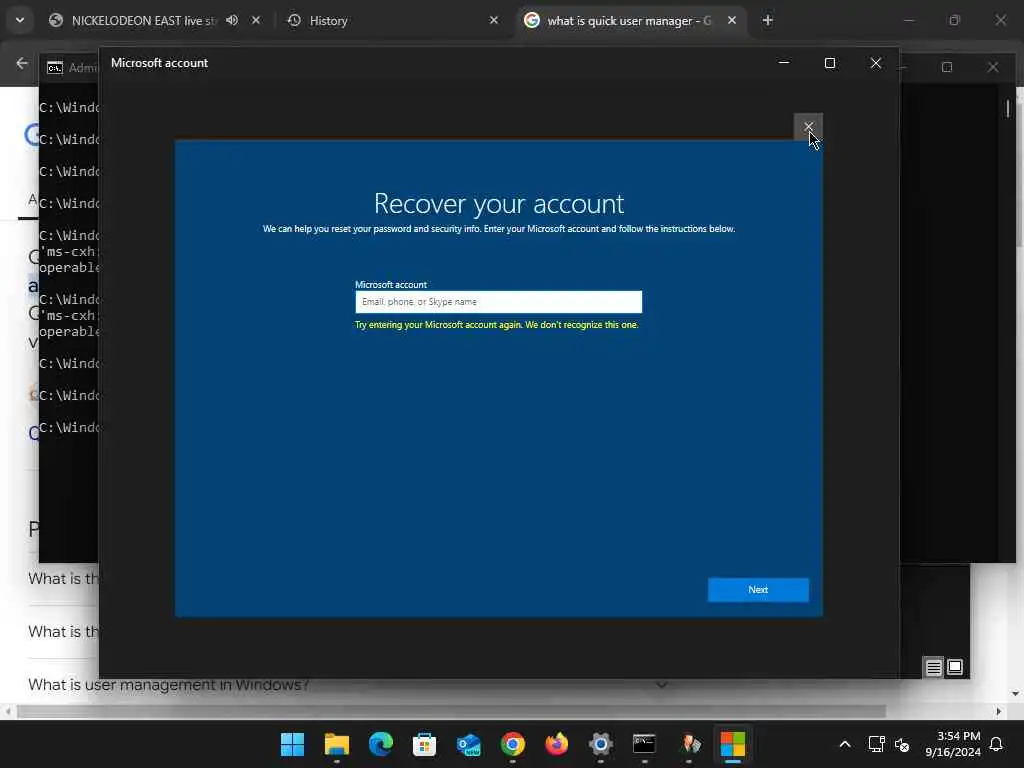Open File Explorer from the taskbar
This screenshot has height=768, width=1024.
(336, 744)
